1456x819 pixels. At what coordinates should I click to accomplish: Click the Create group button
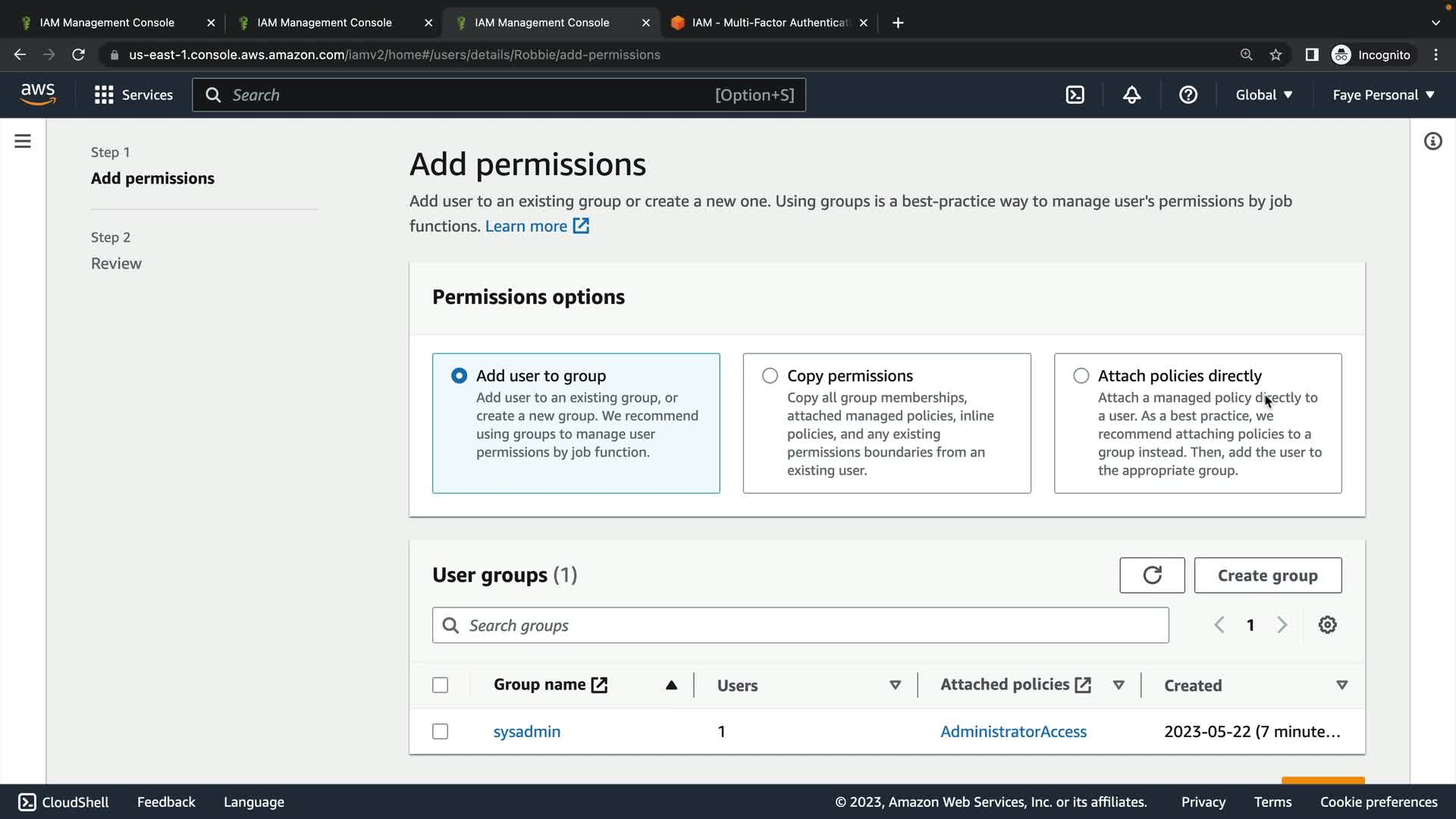tap(1267, 576)
